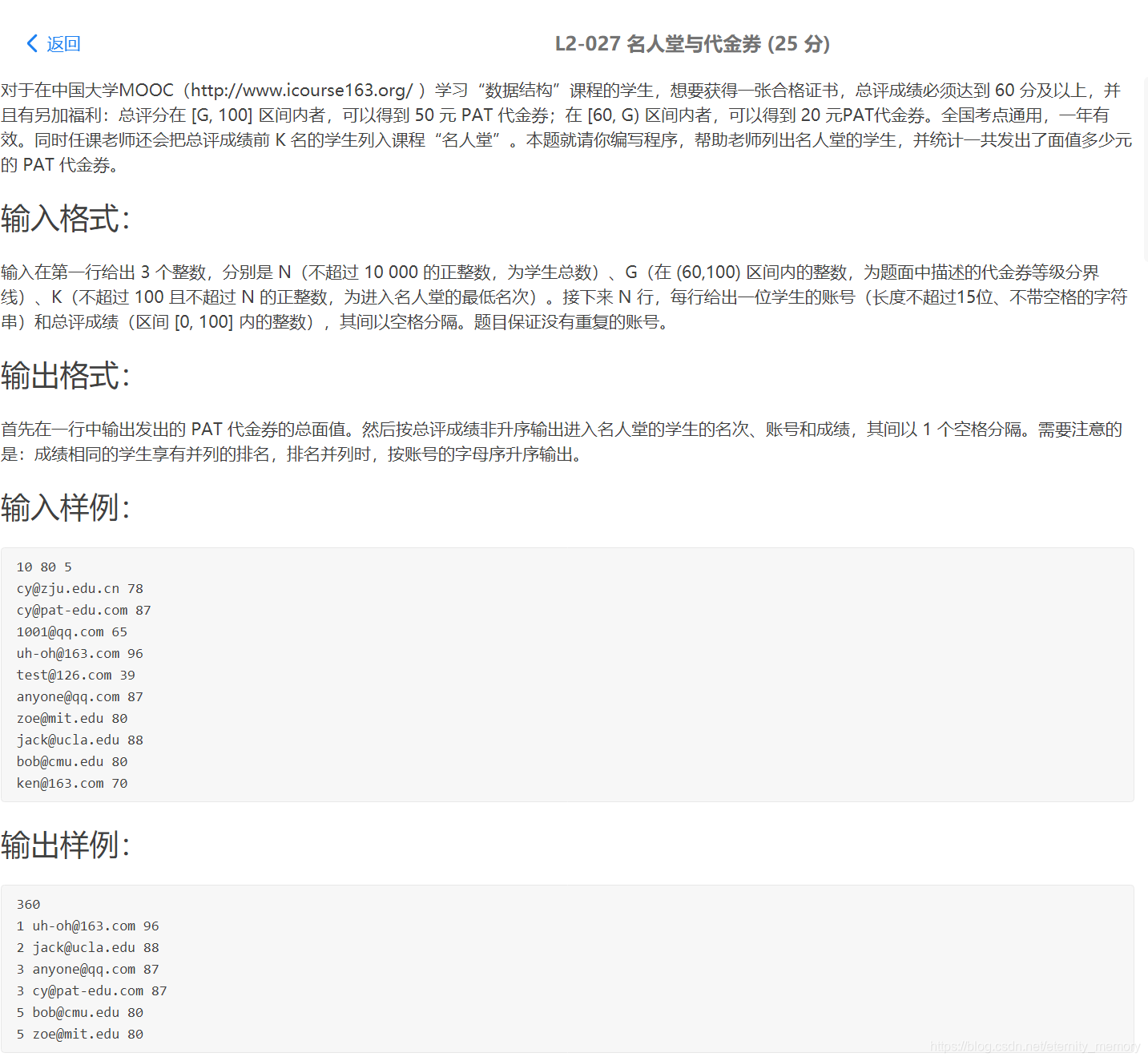Click the input line "anyone@qq.com 87"
The image size is (1148, 1061).
click(x=80, y=697)
